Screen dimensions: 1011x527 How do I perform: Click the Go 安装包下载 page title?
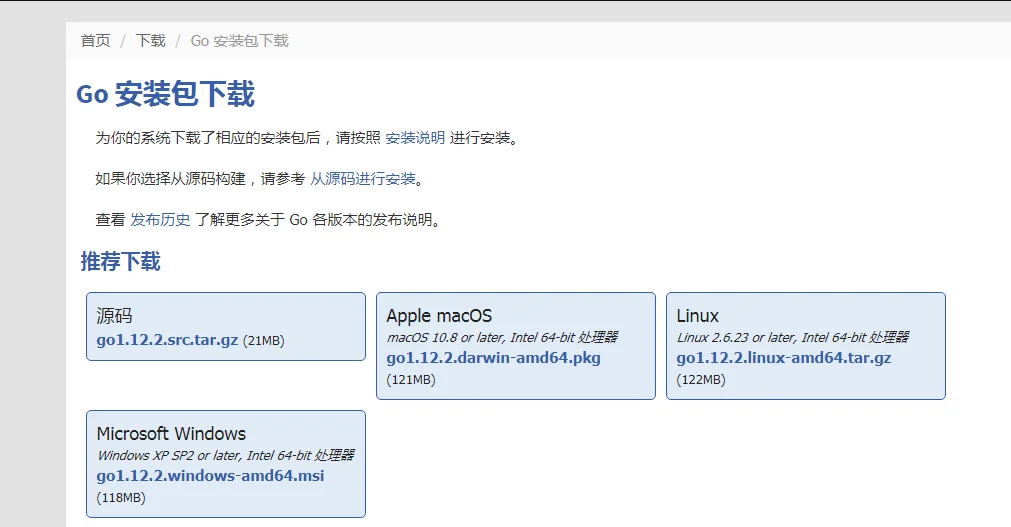(x=166, y=94)
